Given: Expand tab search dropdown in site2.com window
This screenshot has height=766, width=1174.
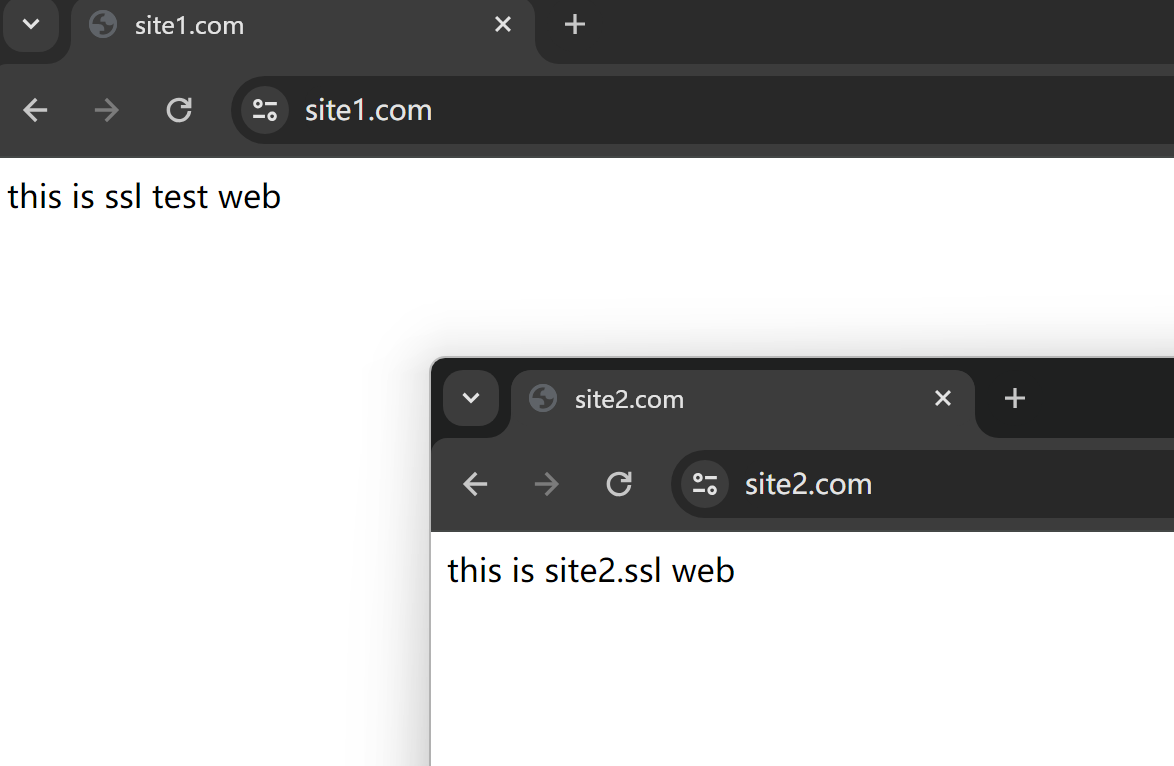Looking at the screenshot, I should click(x=471, y=398).
